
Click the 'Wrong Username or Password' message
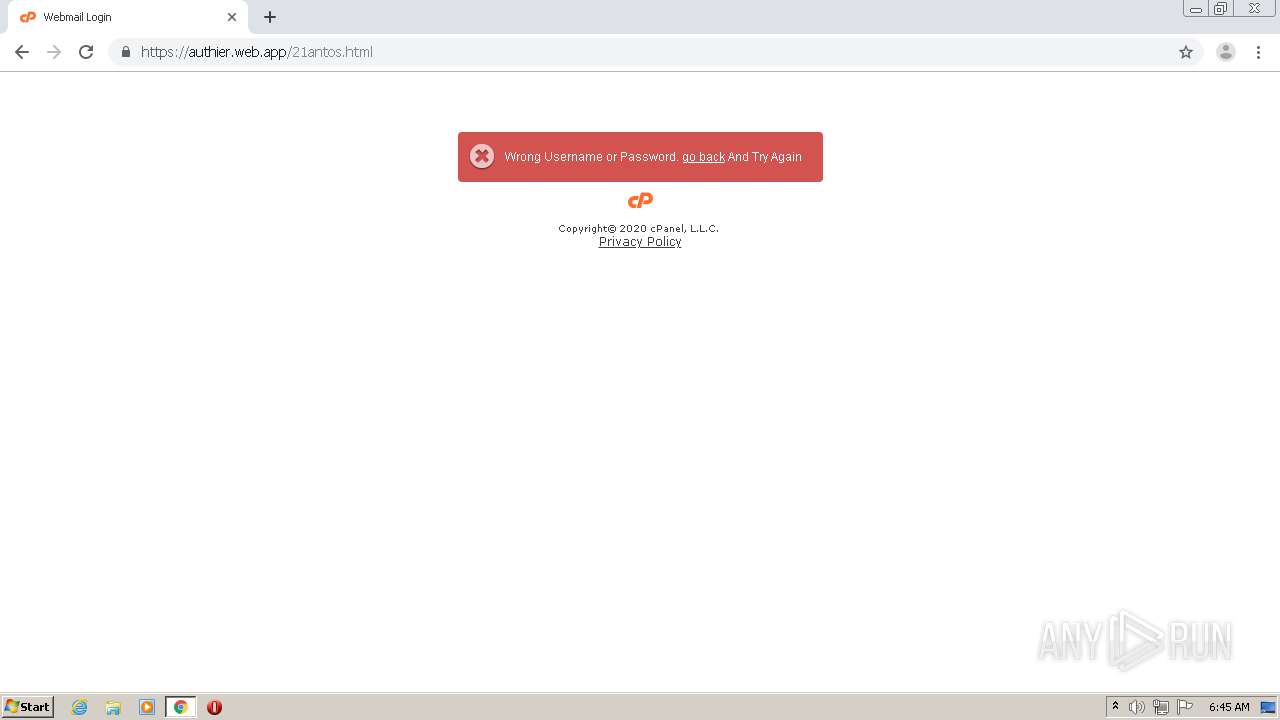pos(591,157)
